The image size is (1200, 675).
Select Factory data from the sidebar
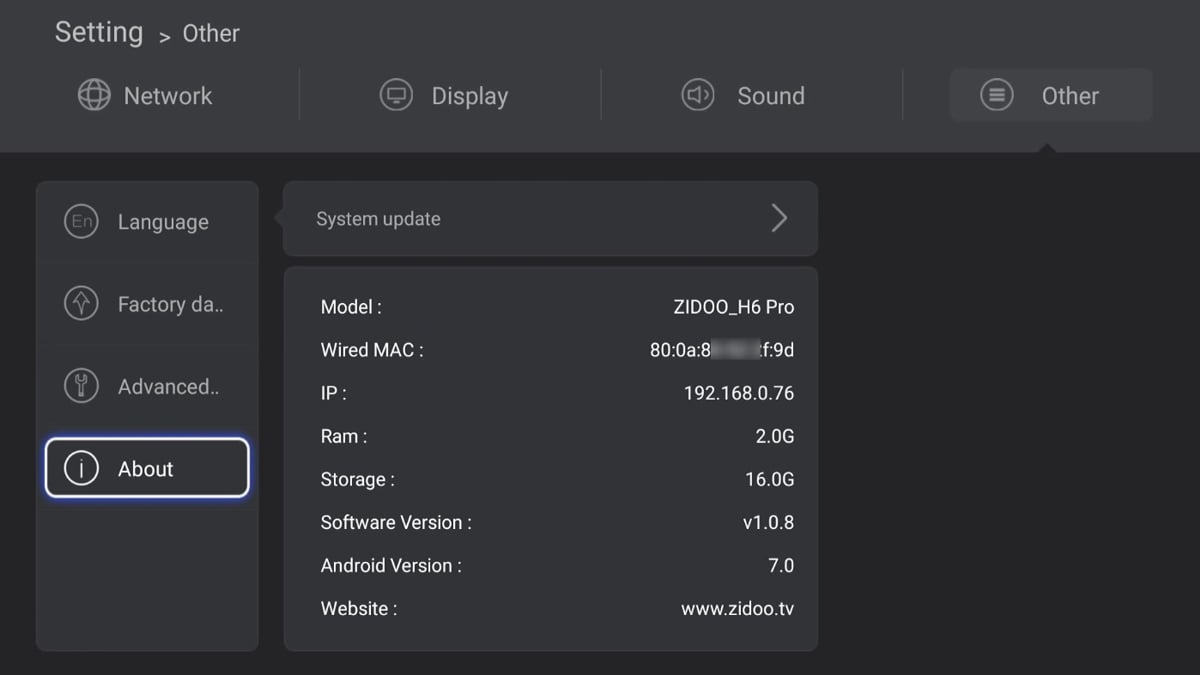(147, 304)
